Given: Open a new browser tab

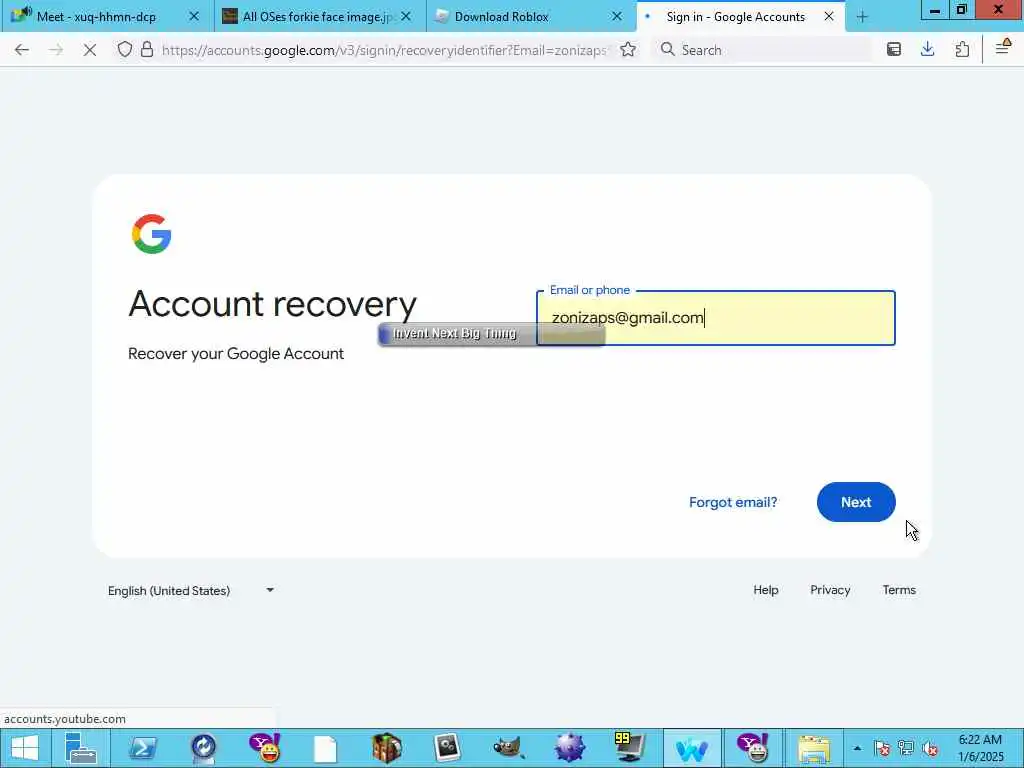Looking at the screenshot, I should 862,17.
